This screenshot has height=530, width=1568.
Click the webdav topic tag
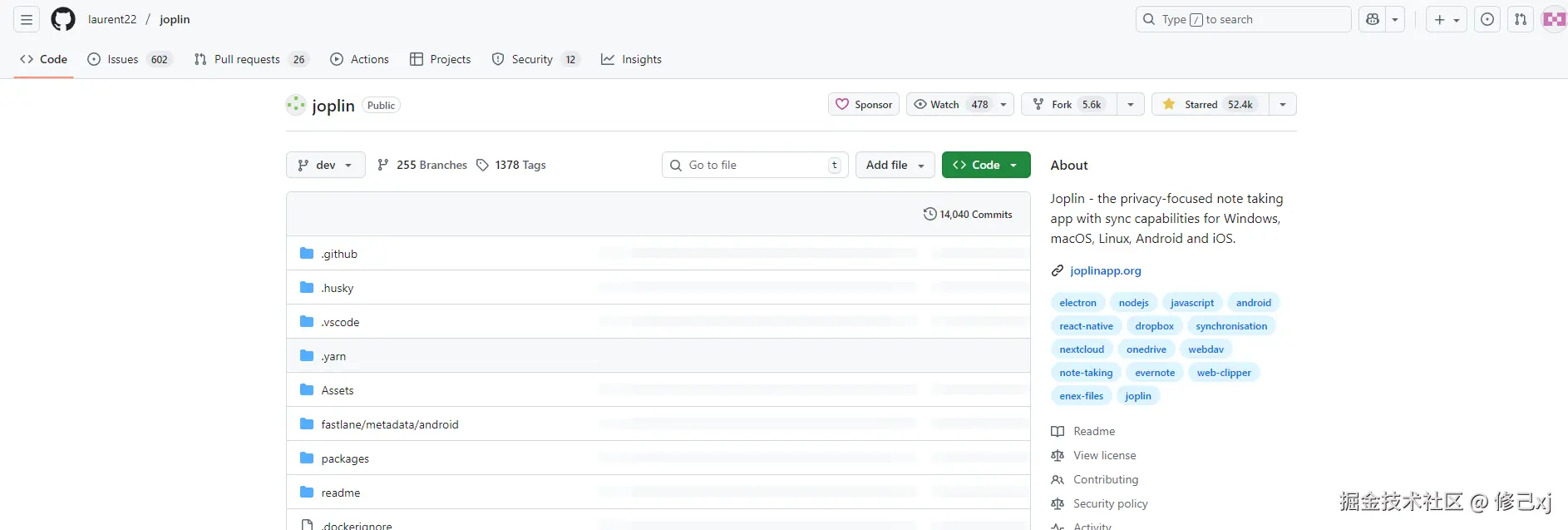coord(1206,349)
